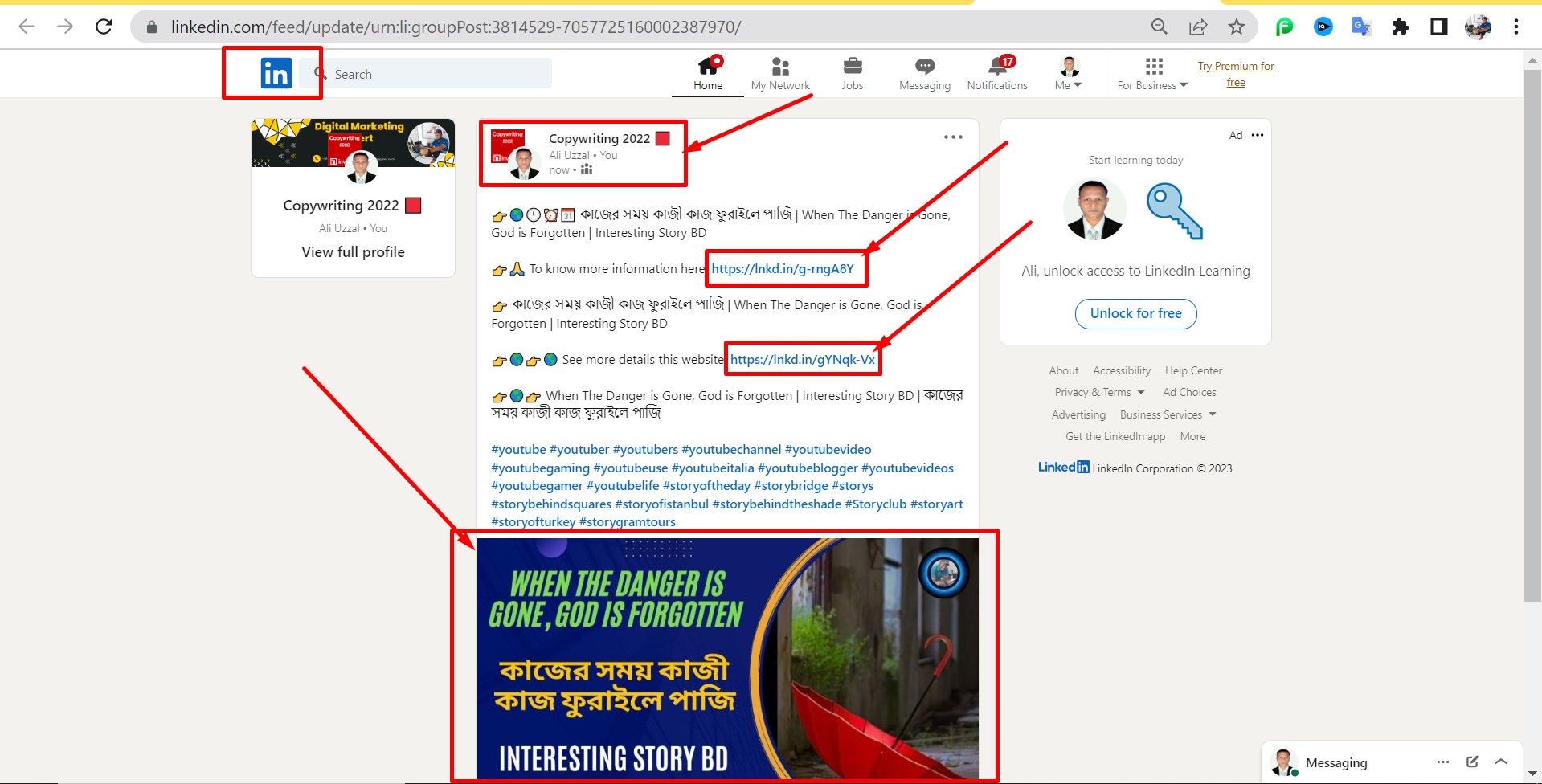Expand the Privacy & Terms dropdown
The width and height of the screenshot is (1542, 784).
(x=1099, y=392)
